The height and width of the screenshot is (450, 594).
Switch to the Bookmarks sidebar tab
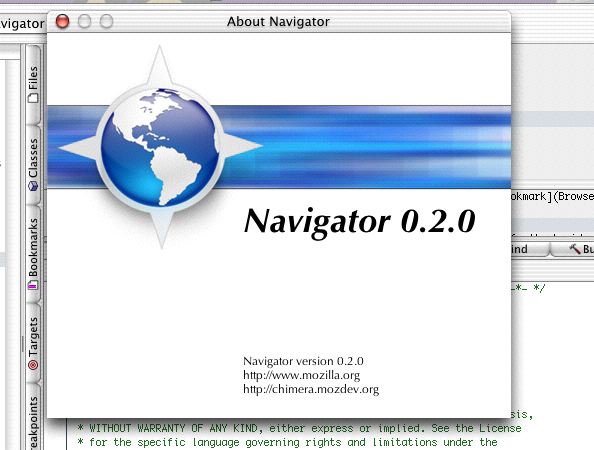click(x=33, y=253)
